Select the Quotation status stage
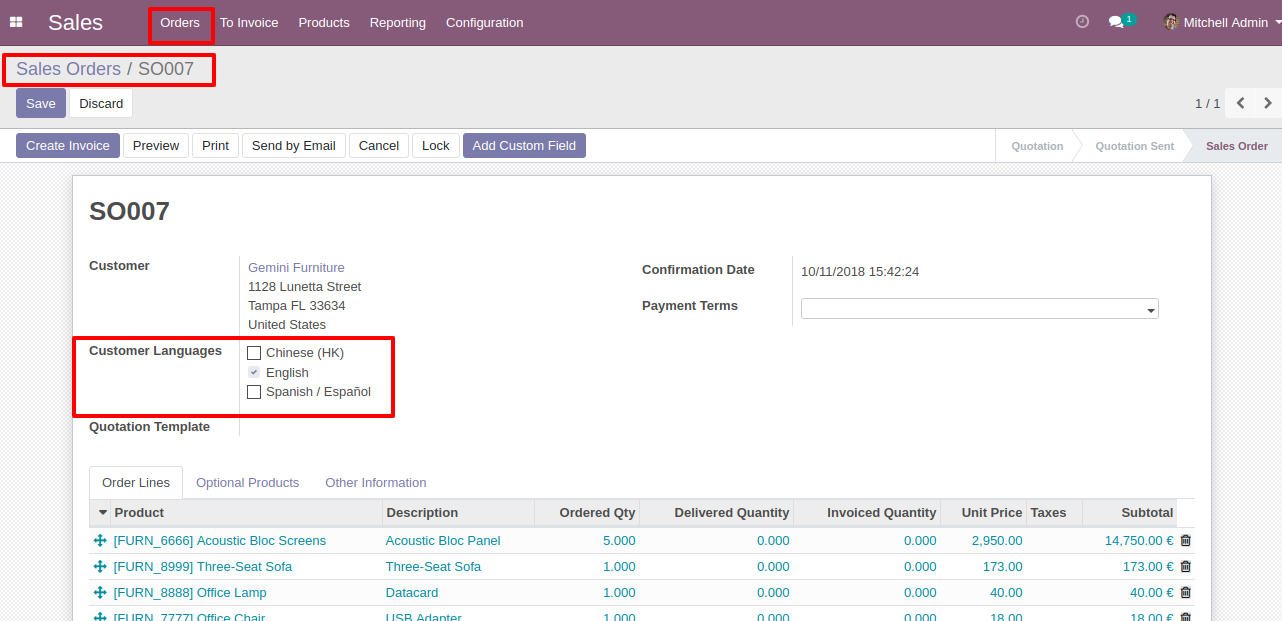 pyautogui.click(x=1037, y=146)
